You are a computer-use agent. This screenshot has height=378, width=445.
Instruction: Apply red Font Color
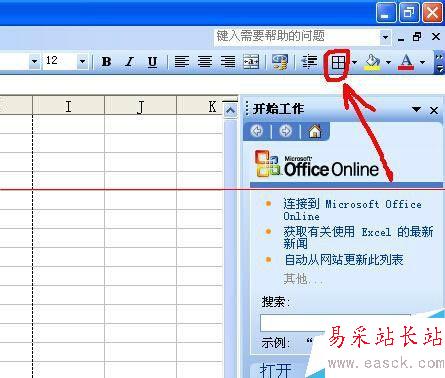coord(406,62)
